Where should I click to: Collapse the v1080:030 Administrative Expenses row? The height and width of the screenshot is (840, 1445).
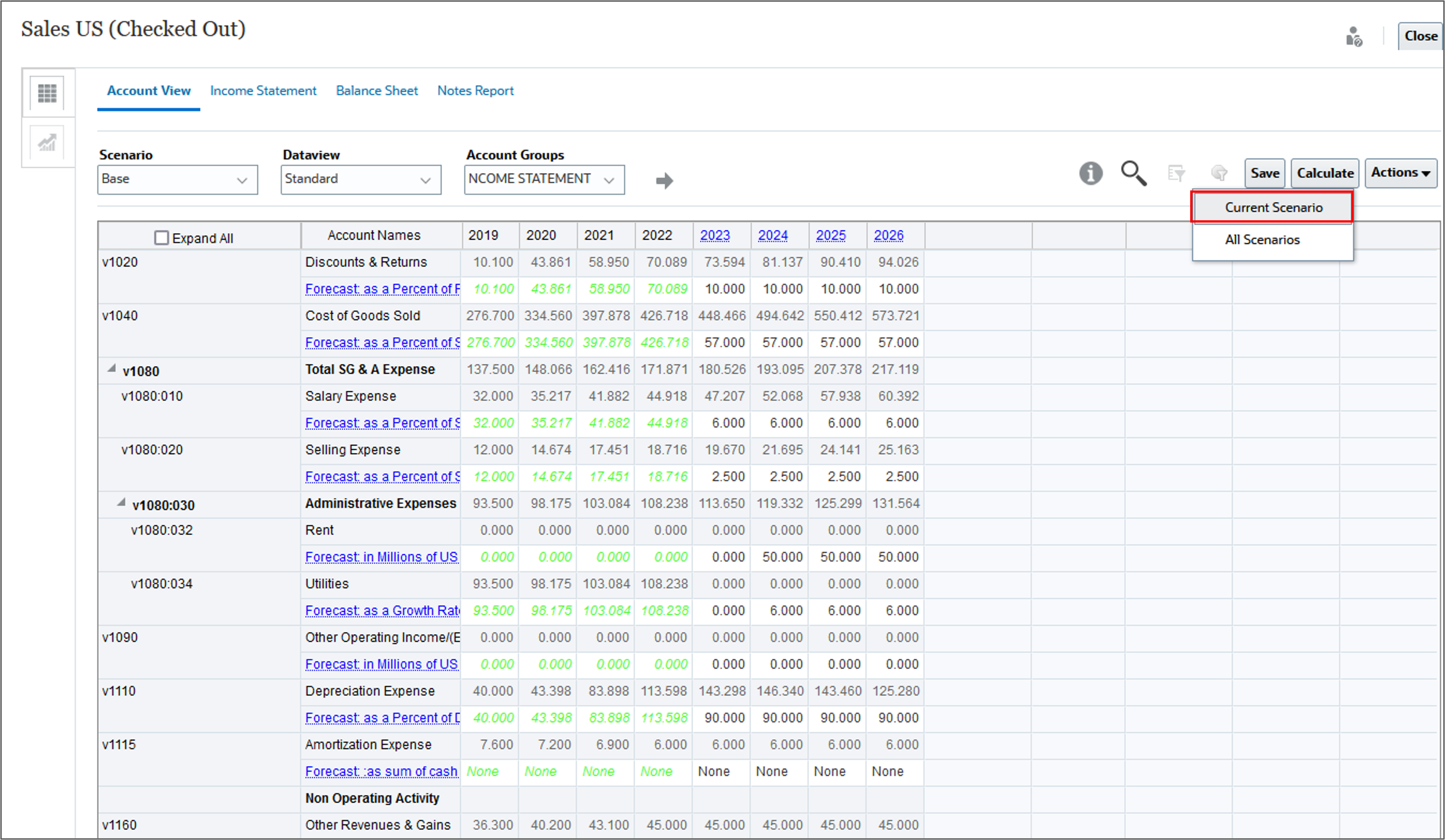pyautogui.click(x=121, y=503)
